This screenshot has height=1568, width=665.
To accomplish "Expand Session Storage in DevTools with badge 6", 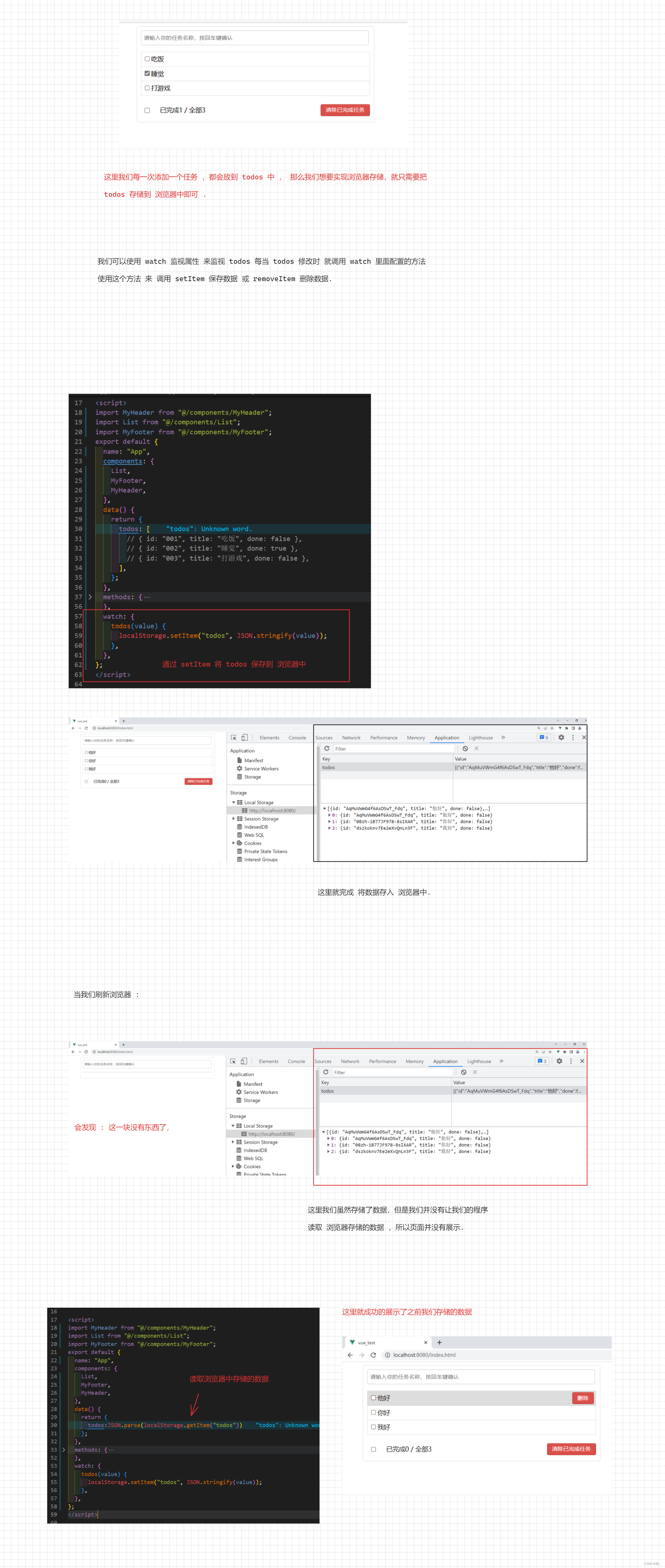I will pos(233,819).
